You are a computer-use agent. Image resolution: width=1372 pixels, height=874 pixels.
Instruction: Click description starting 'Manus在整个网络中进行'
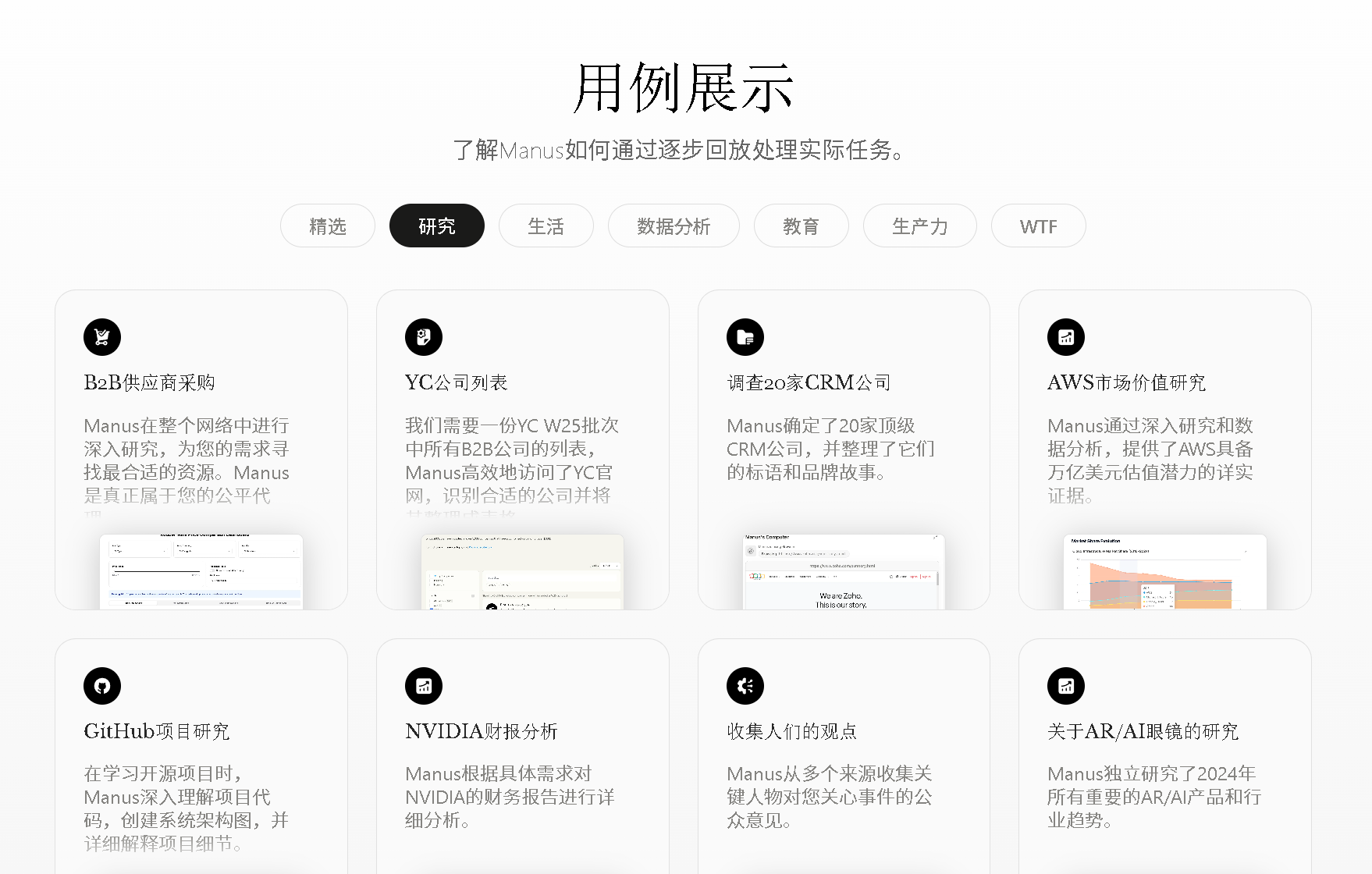187,466
